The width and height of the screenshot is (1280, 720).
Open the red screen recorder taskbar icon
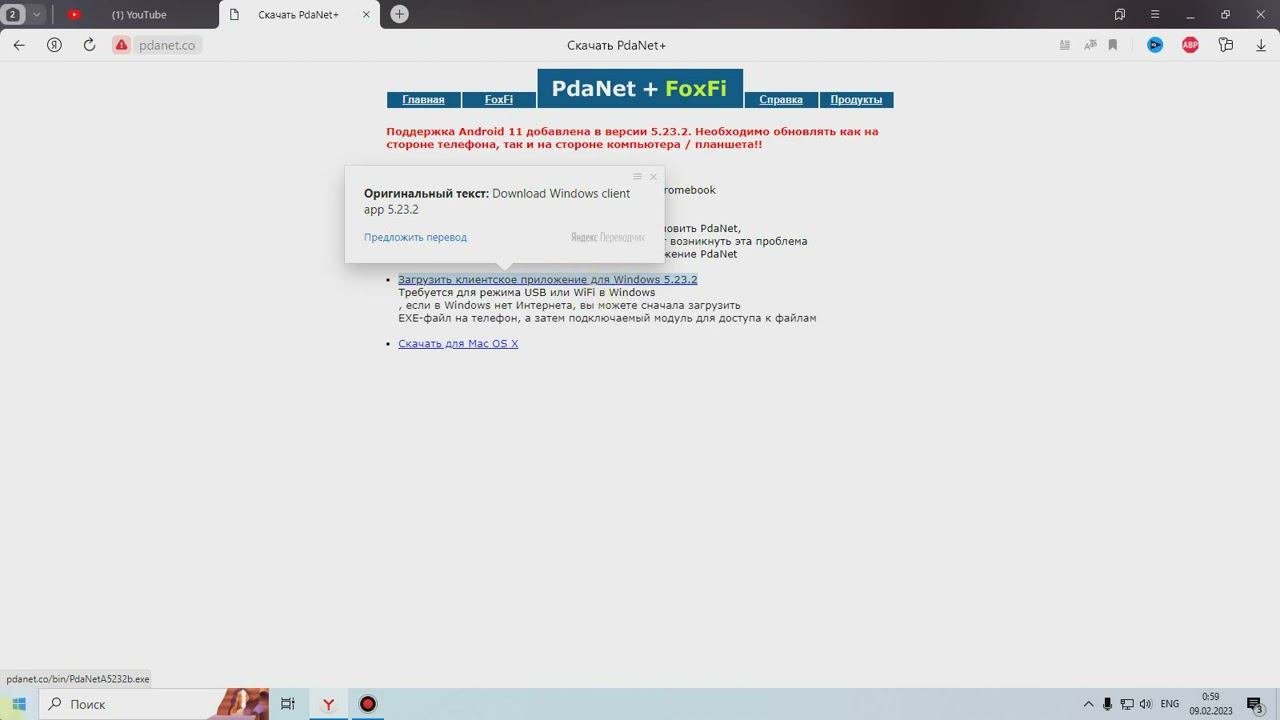368,704
